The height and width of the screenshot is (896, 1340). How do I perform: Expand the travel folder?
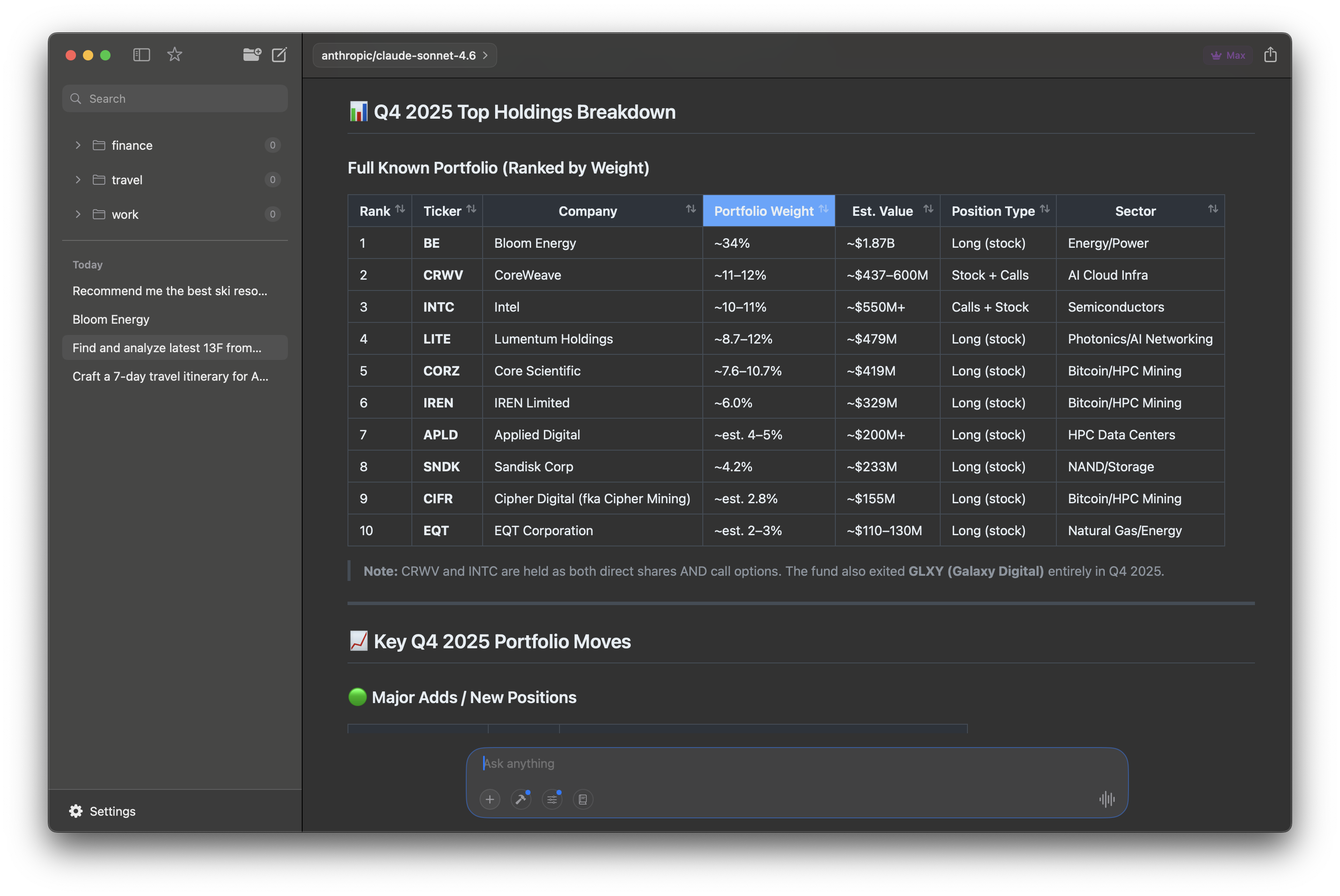point(78,180)
